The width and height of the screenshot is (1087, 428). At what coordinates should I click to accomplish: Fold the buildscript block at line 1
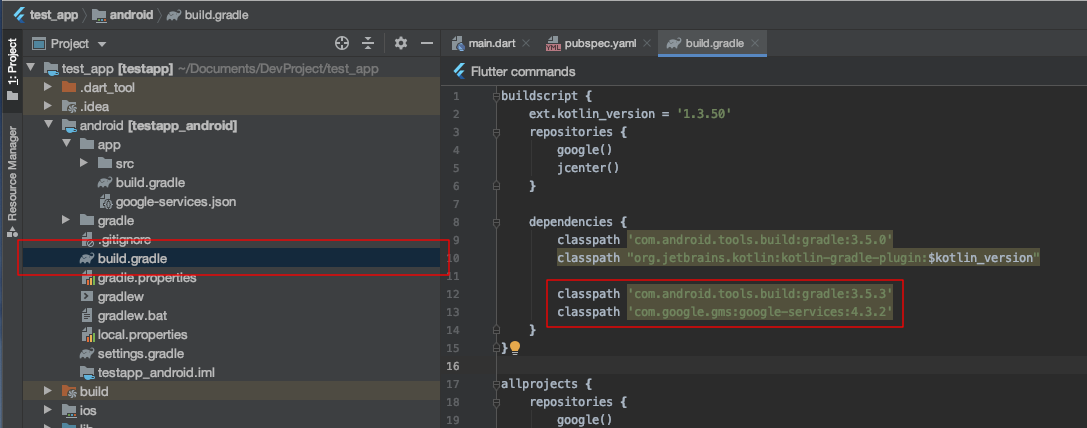coord(495,96)
